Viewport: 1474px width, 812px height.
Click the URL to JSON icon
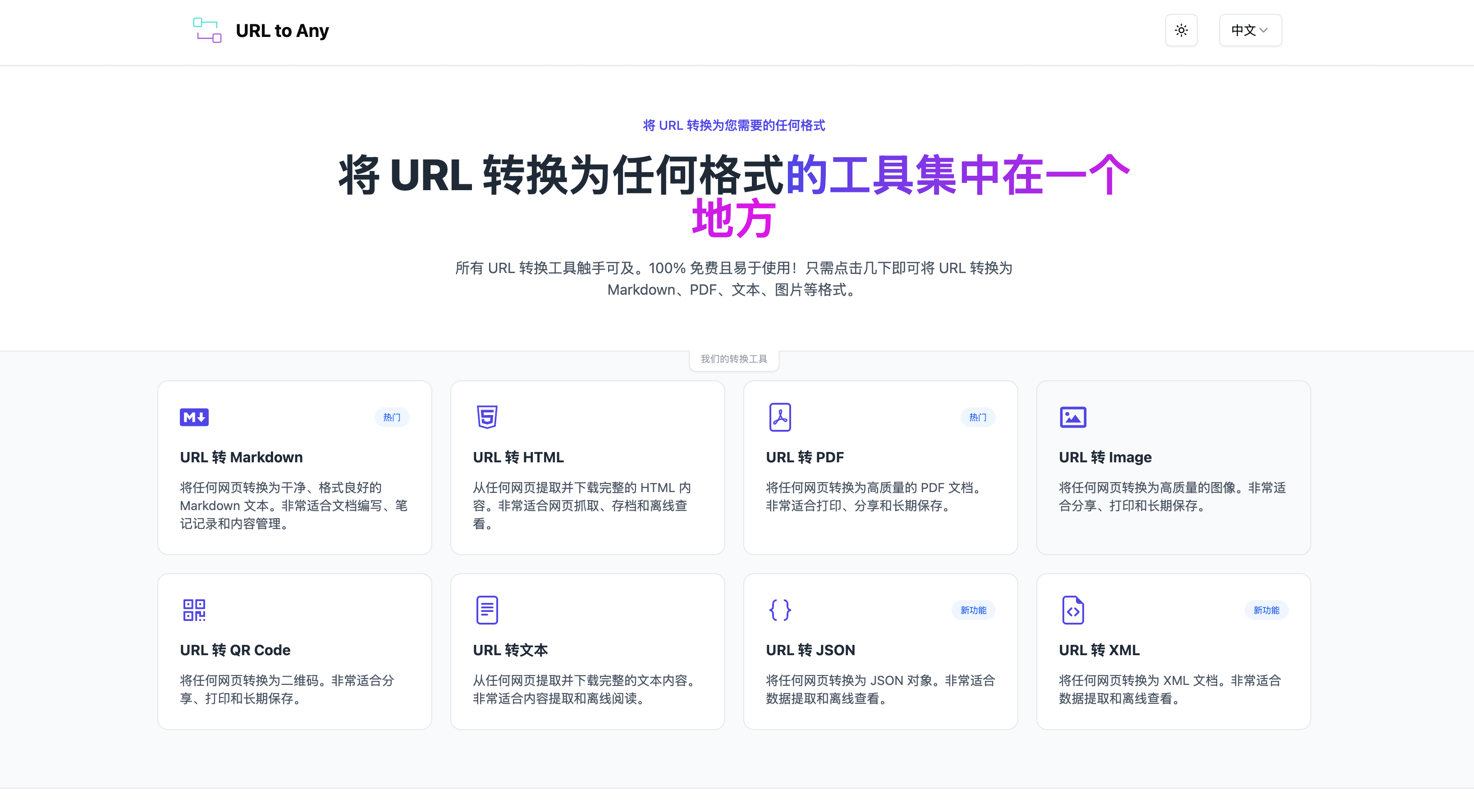(779, 609)
